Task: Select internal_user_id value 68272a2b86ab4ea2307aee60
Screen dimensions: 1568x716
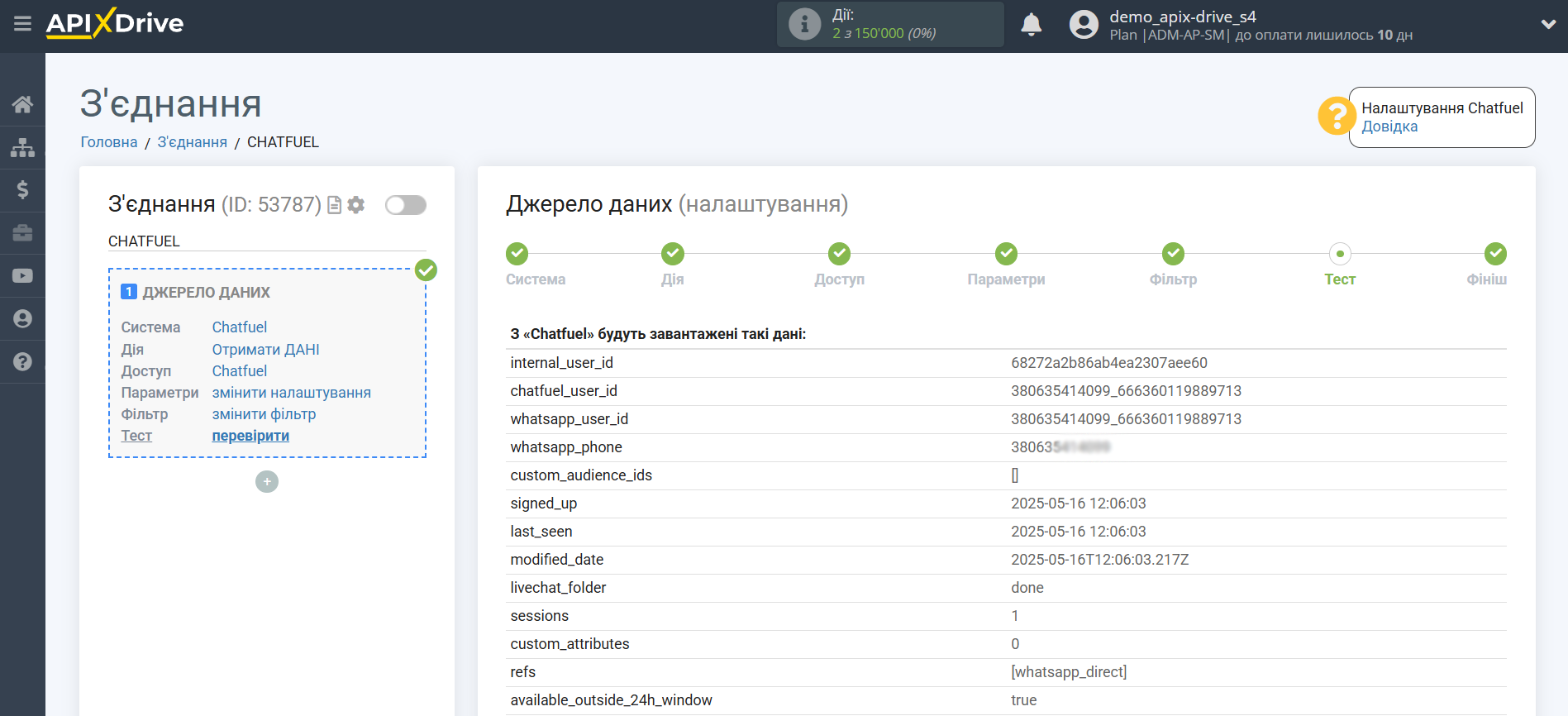Action: click(x=1109, y=363)
